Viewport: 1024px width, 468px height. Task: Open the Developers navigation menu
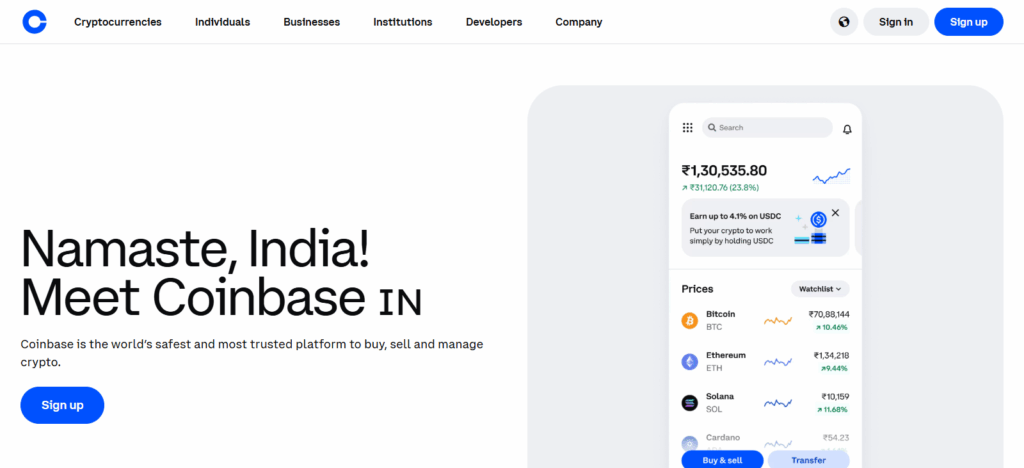click(494, 22)
